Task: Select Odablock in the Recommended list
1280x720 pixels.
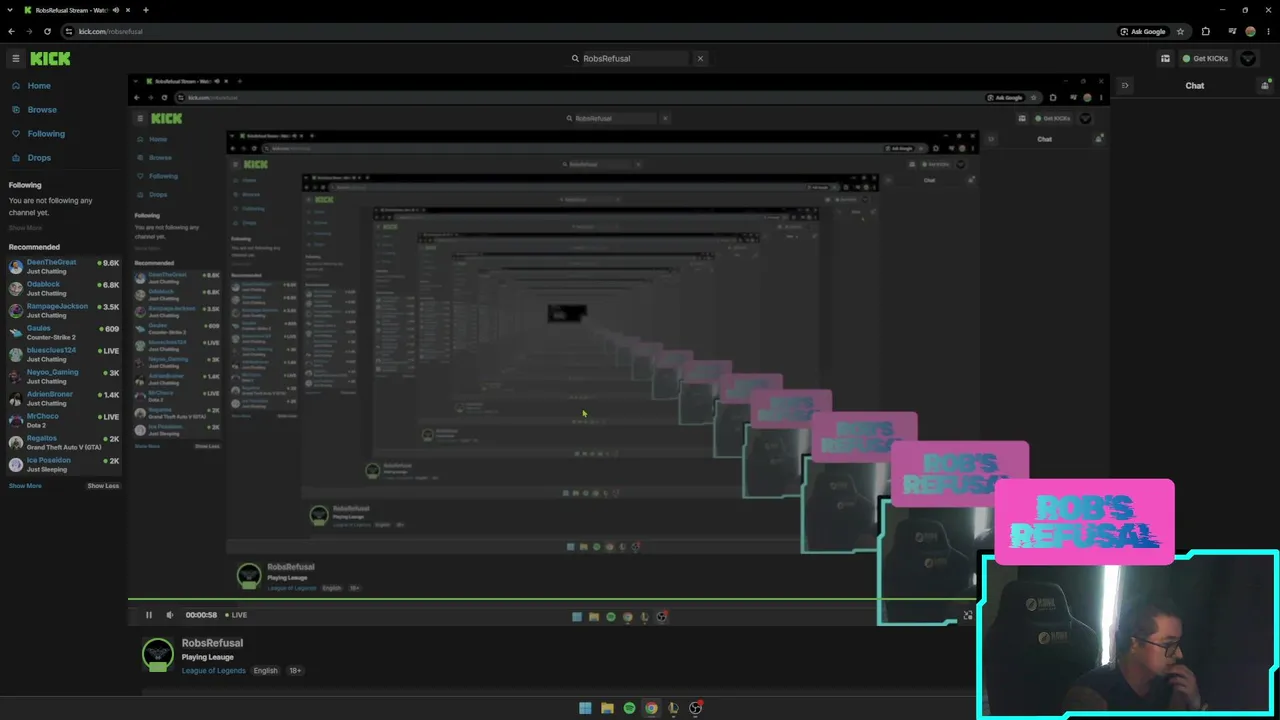Action: pos(64,288)
